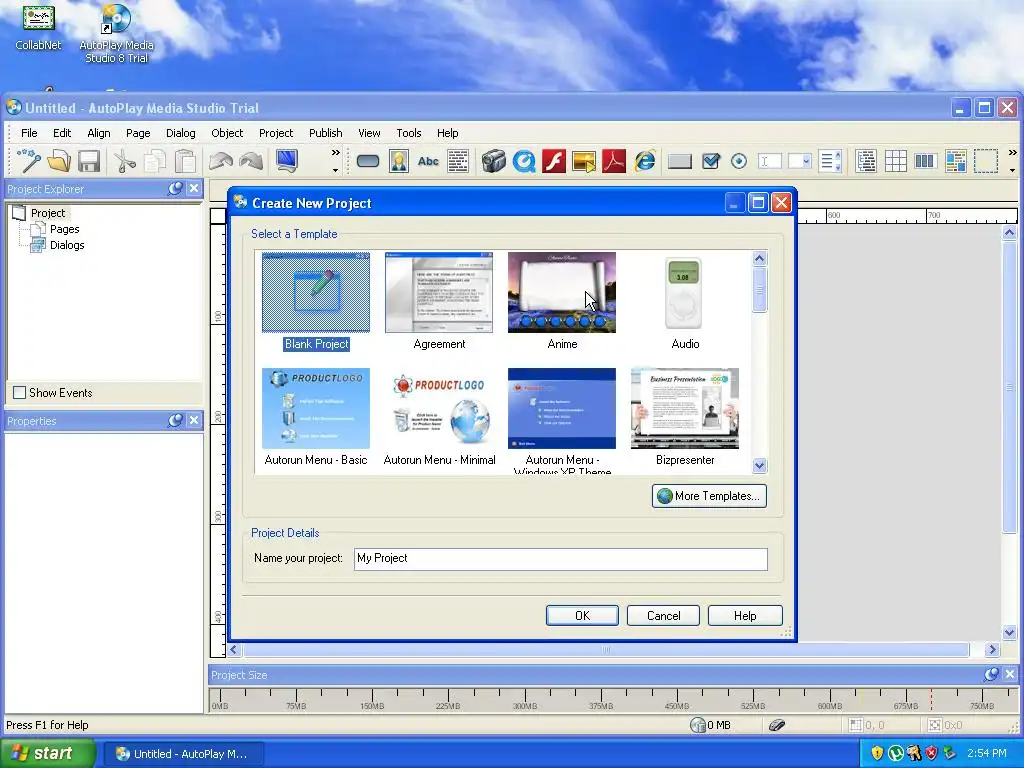Click the Copy toolbar icon
This screenshot has height=768, width=1024.
[155, 161]
